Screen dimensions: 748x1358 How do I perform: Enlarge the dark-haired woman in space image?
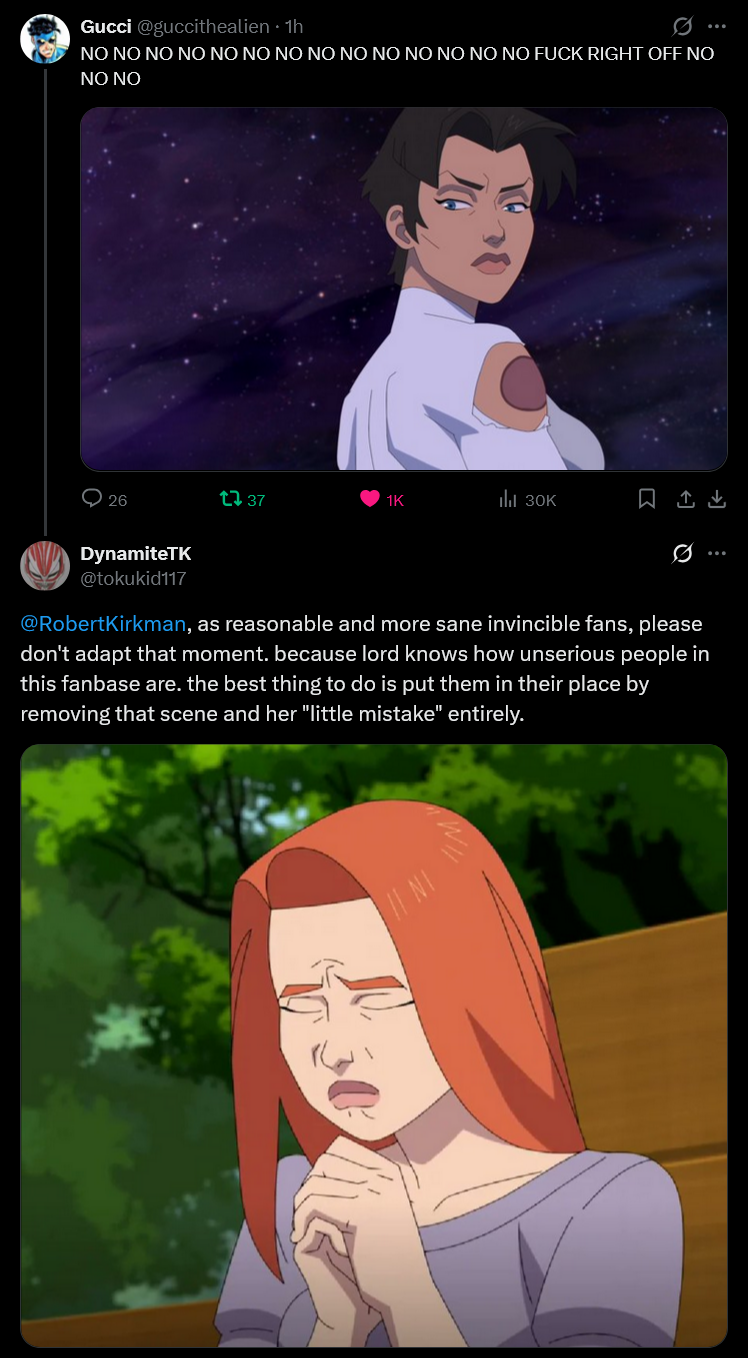click(404, 289)
